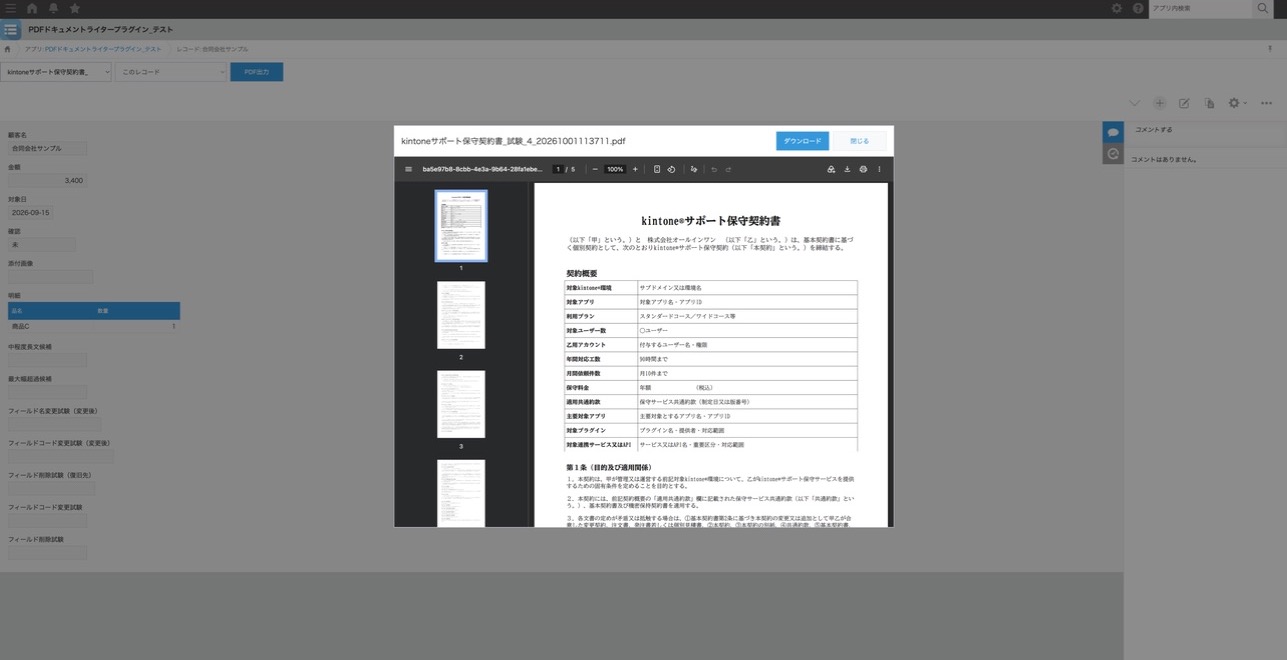Click the app list icon beside the app title
Image resolution: width=1287 pixels, height=660 pixels.
pyautogui.click(x=10, y=29)
